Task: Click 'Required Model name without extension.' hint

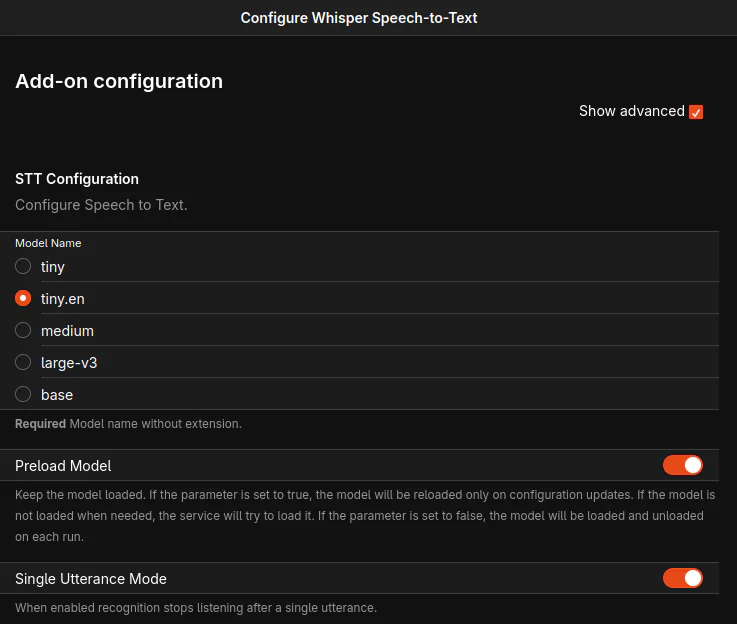Action: [128, 424]
